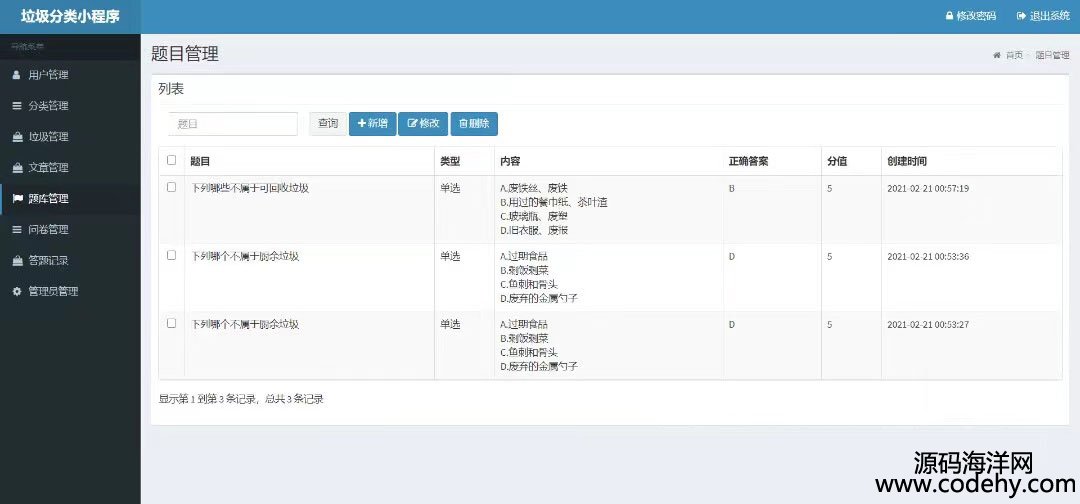Click timestamp 2021-02-21 00:57:19
Viewport: 1080px width, 504px height.
(x=928, y=188)
